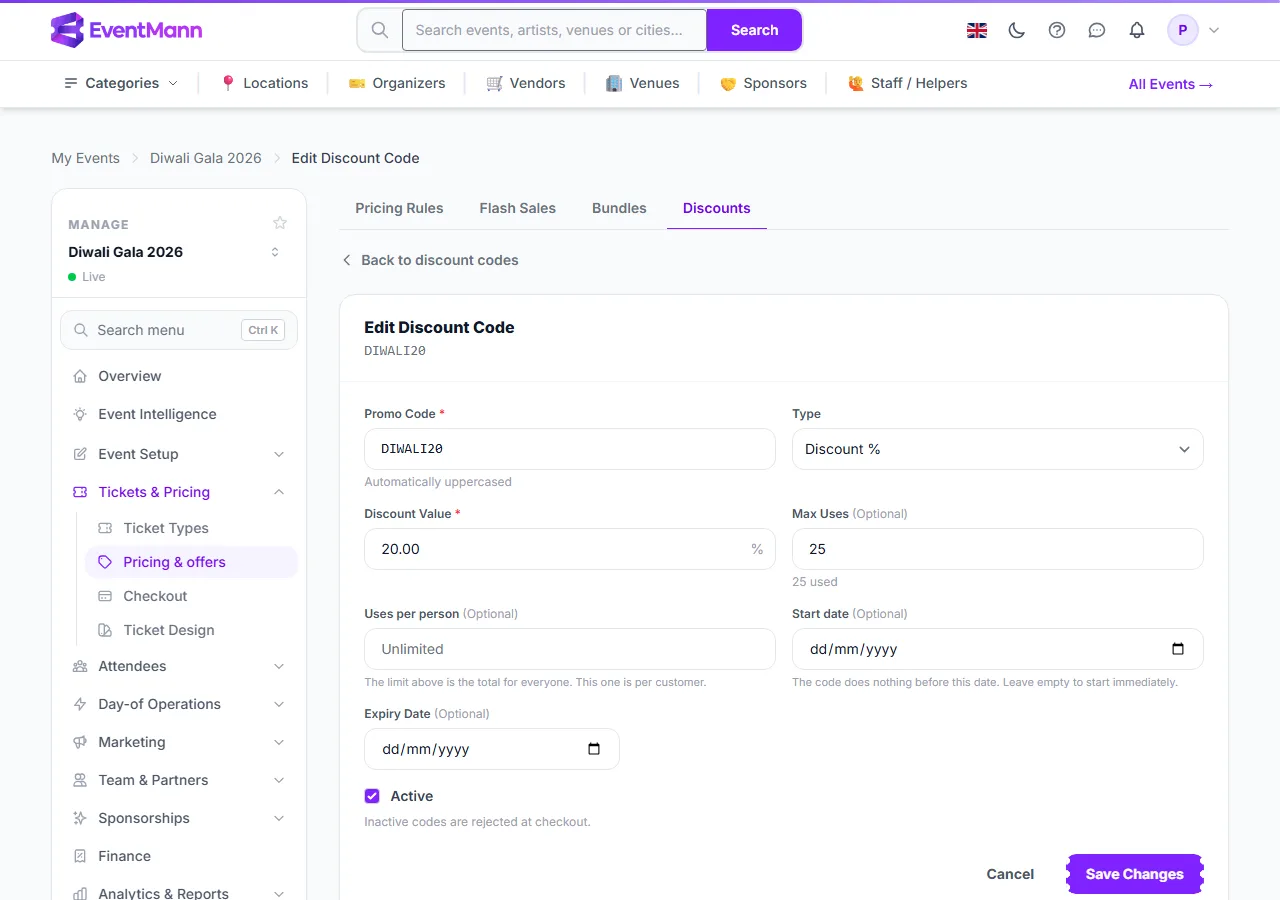Open the chat messages icon

1097,30
